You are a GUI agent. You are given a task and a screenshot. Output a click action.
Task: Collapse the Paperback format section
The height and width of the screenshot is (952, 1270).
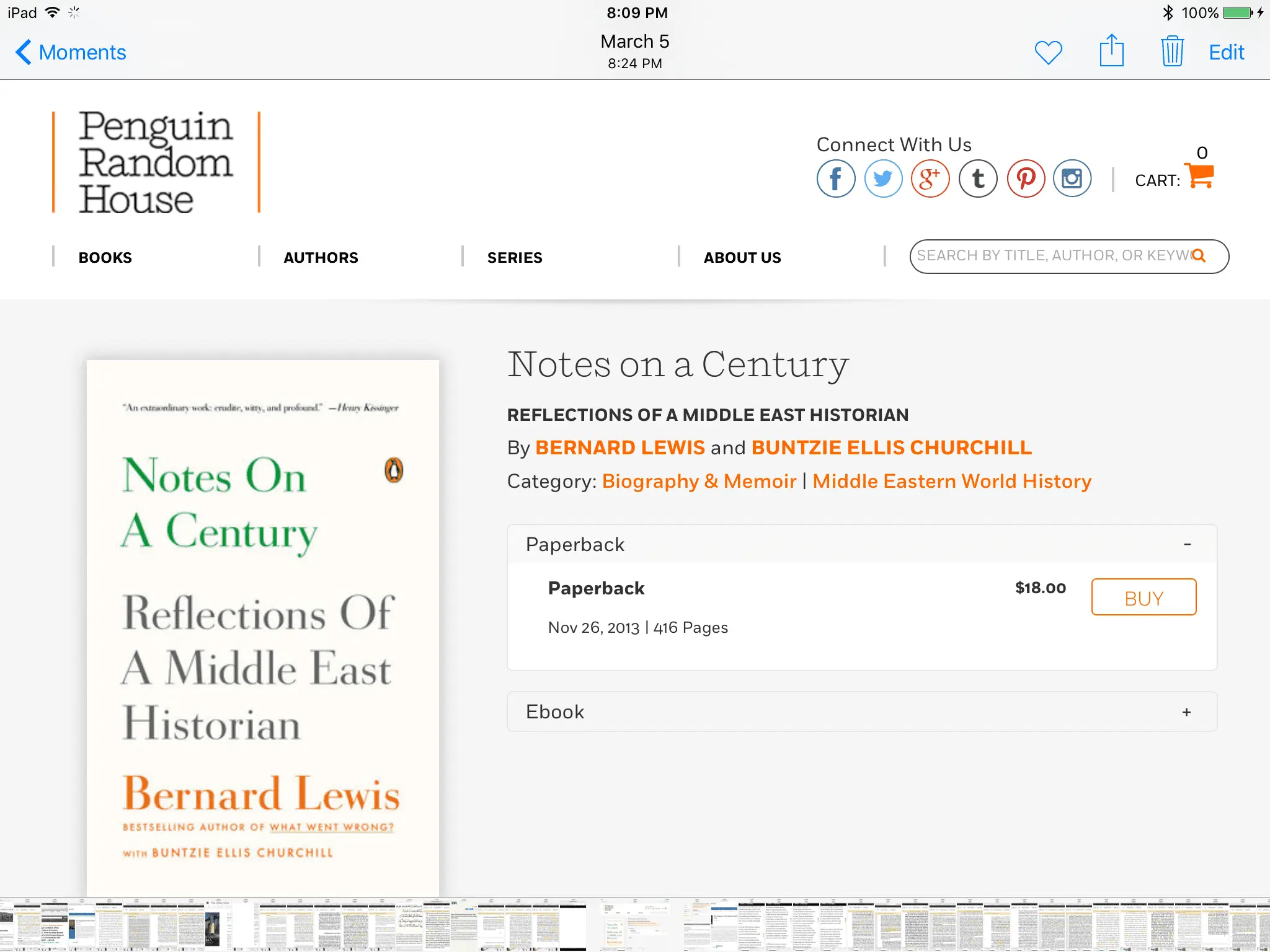tap(1187, 544)
